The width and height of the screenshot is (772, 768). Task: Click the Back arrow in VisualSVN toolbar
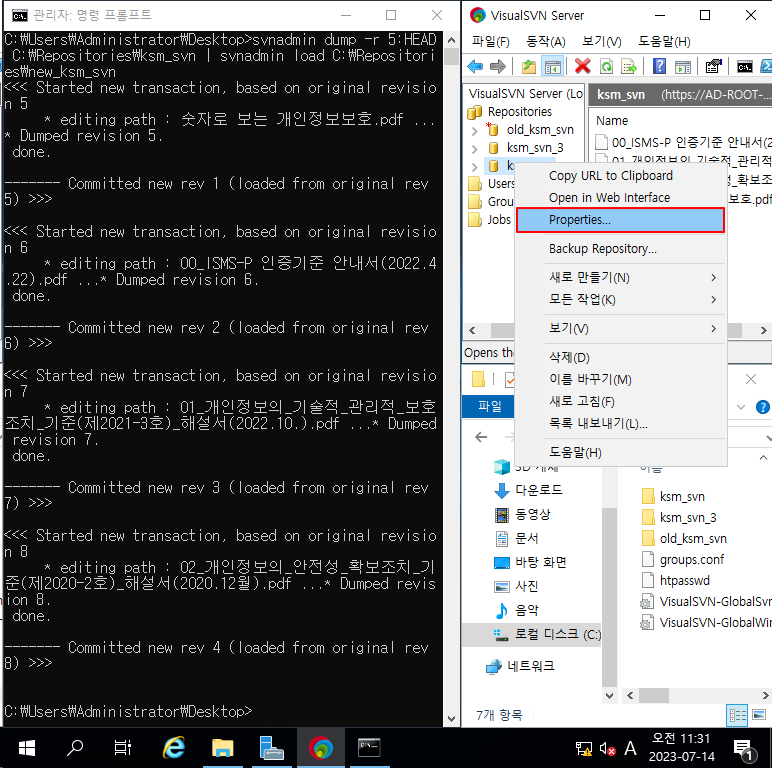(x=475, y=66)
